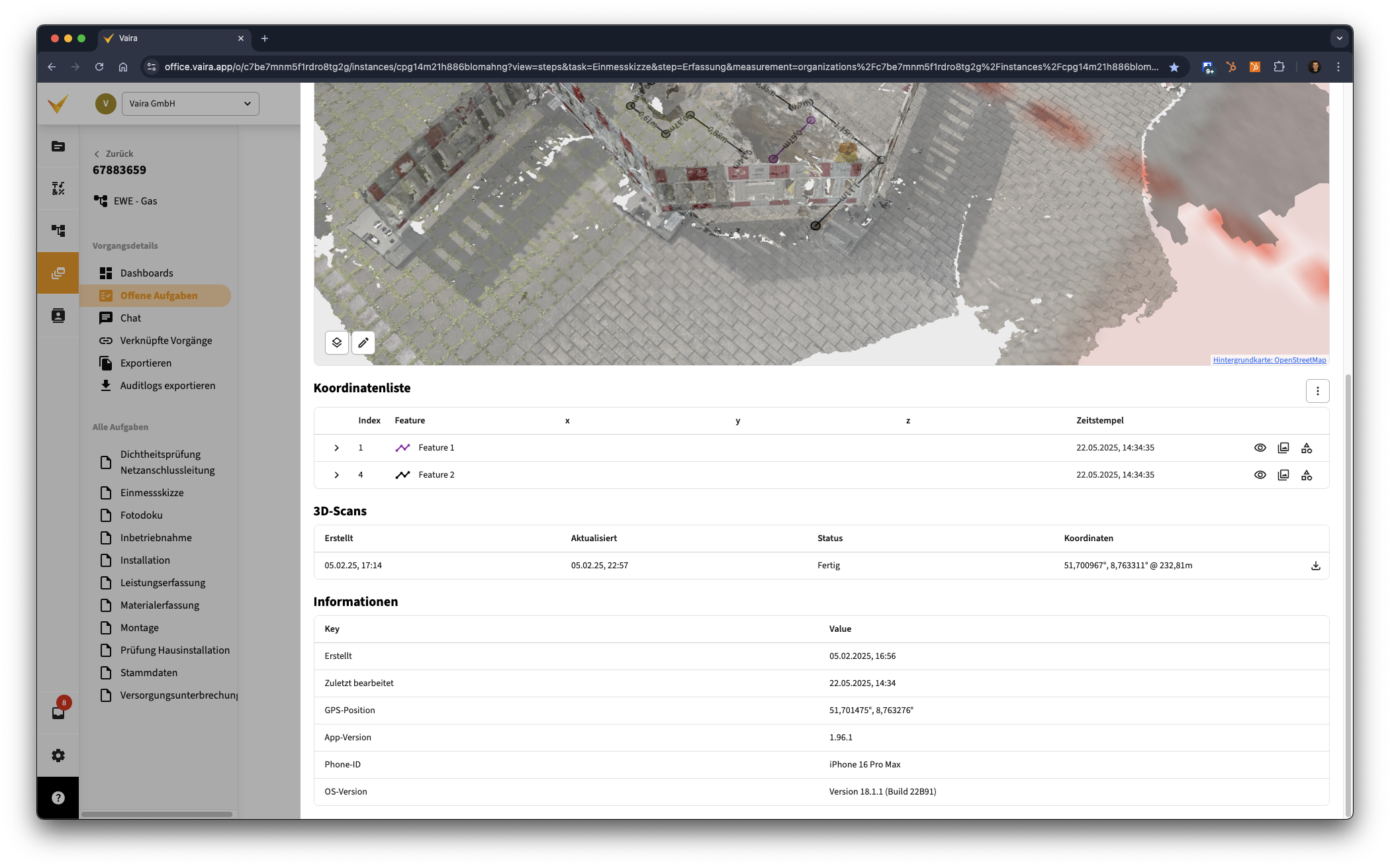Open the Einmessskizze task
The width and height of the screenshot is (1390, 868).
point(152,493)
